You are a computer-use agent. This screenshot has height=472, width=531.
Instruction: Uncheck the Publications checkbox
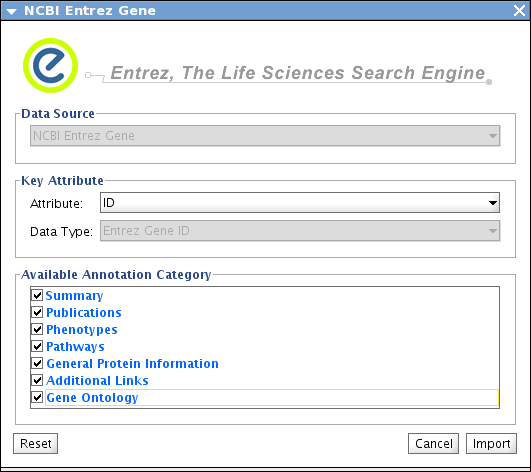37,312
